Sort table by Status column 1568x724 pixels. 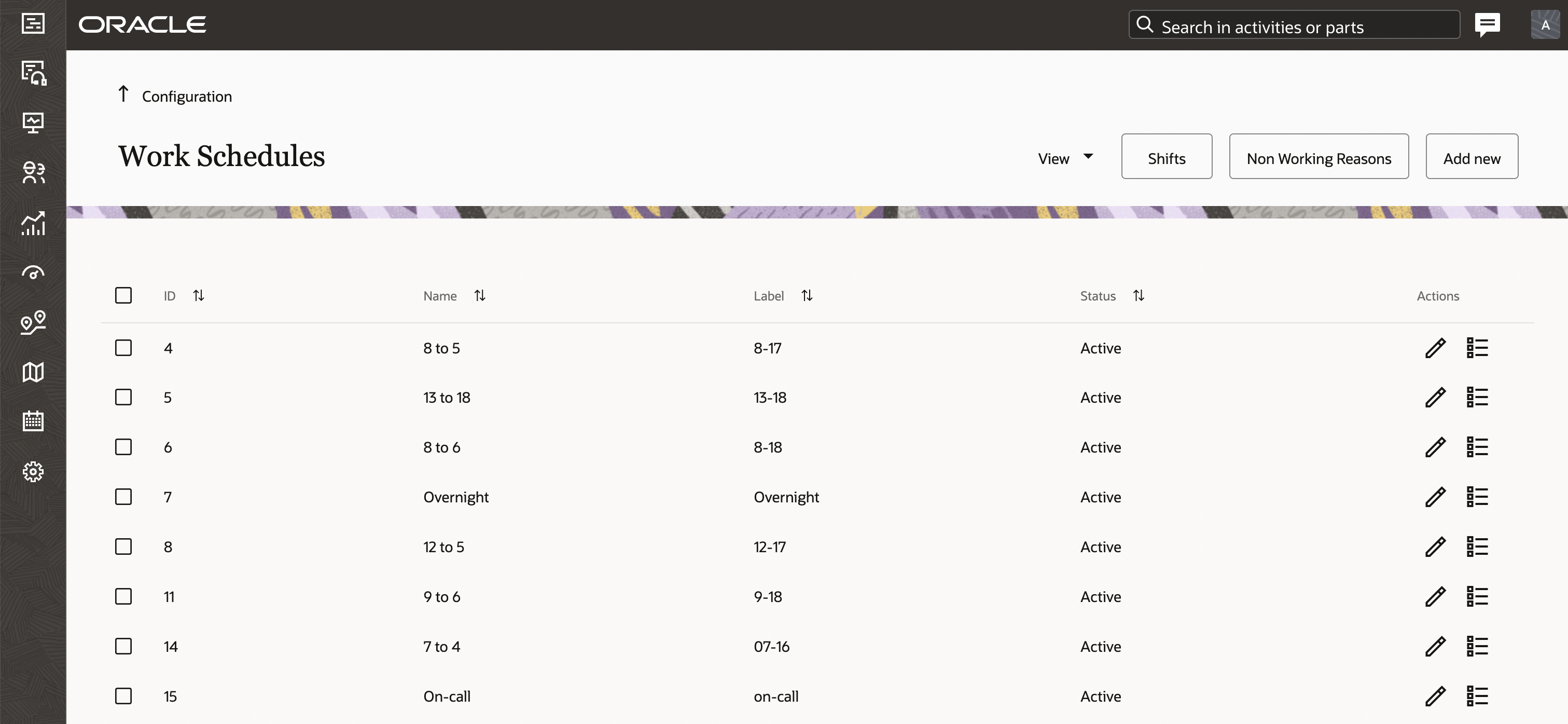1138,295
